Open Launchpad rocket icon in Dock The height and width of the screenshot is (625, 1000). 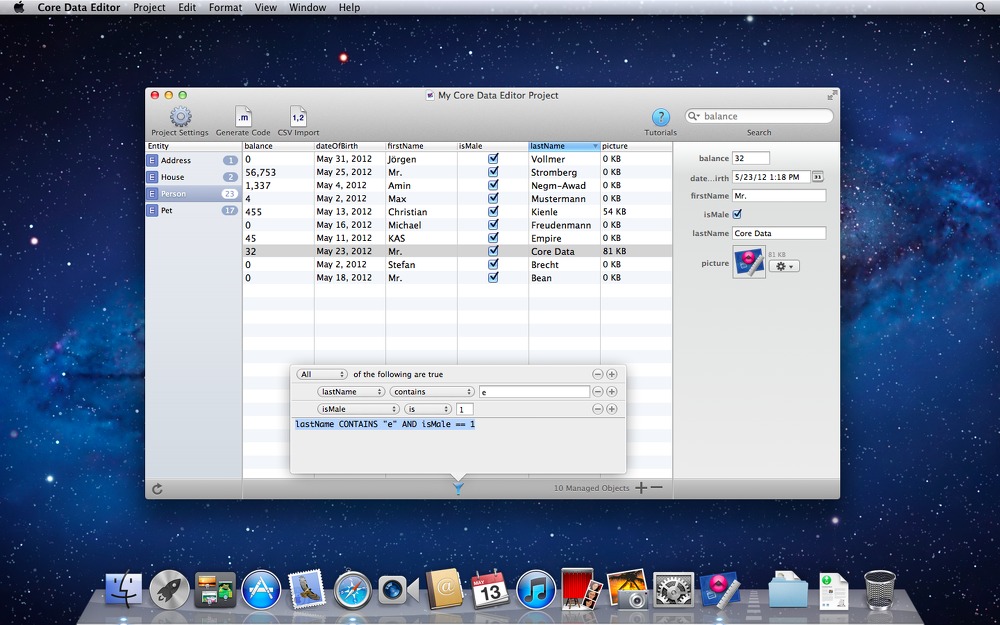coord(170,590)
